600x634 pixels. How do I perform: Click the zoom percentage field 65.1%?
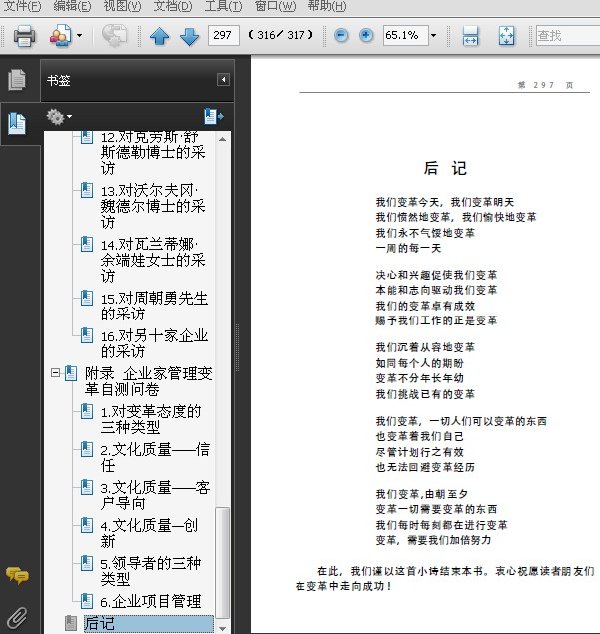coord(405,36)
